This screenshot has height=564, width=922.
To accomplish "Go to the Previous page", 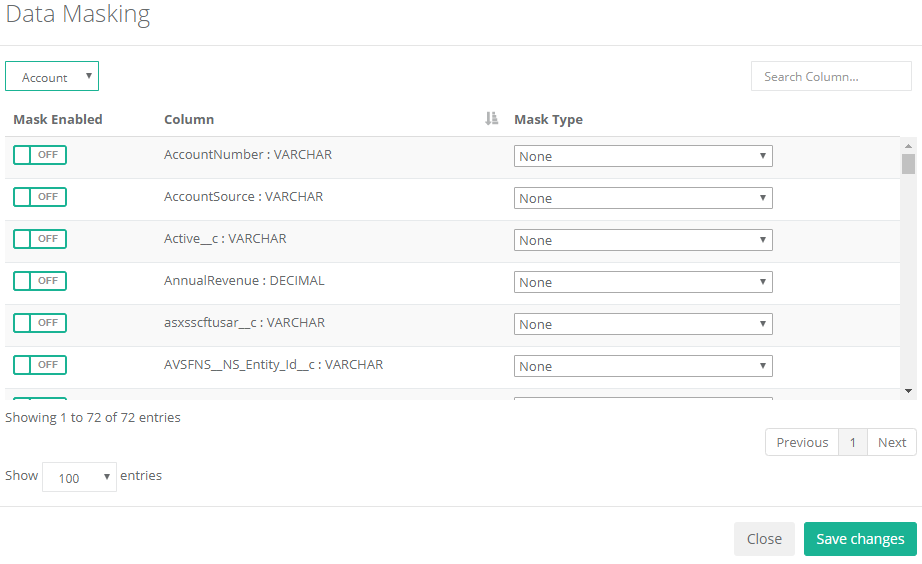I will (x=802, y=443).
